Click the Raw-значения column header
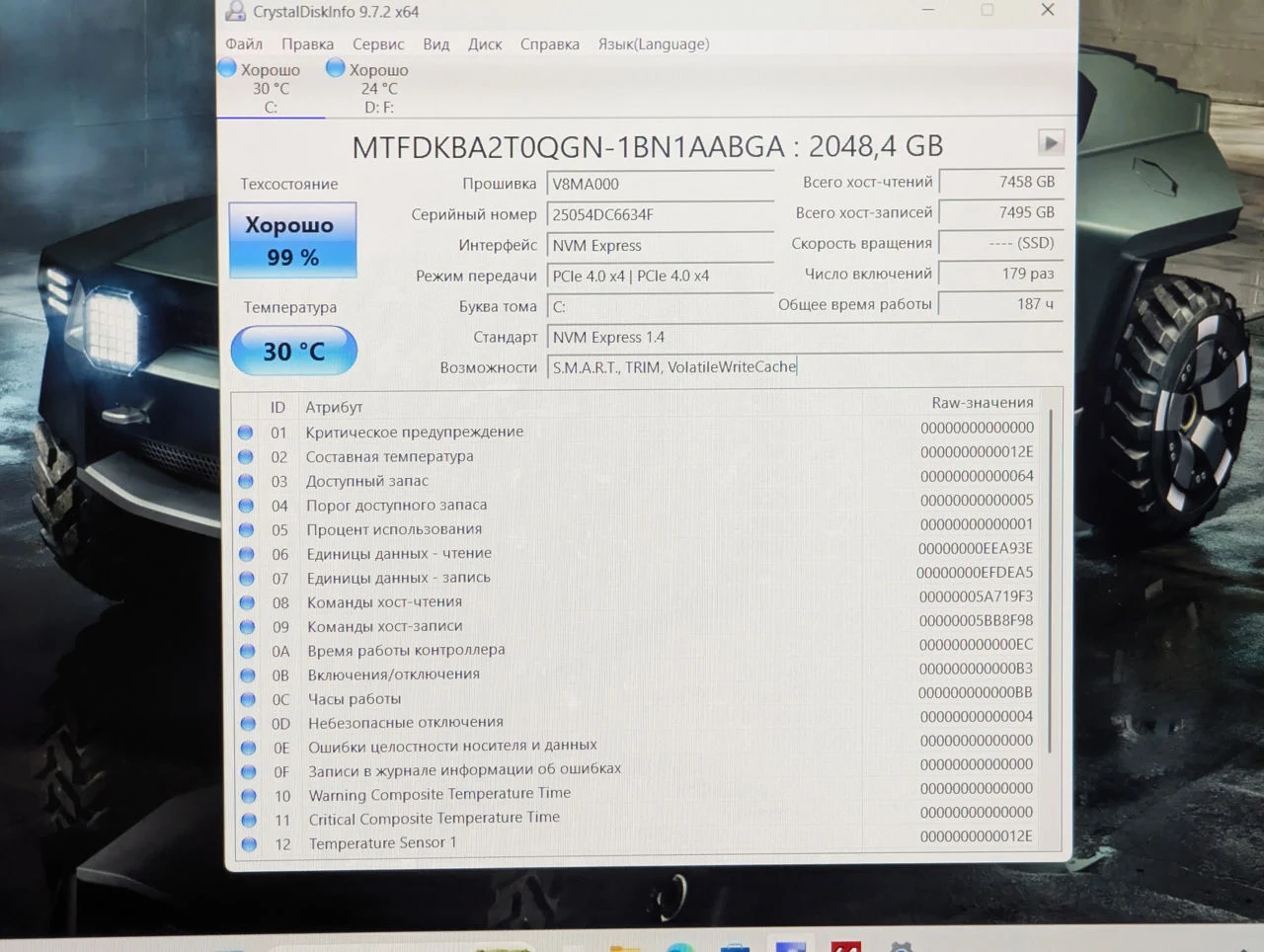 pos(983,403)
